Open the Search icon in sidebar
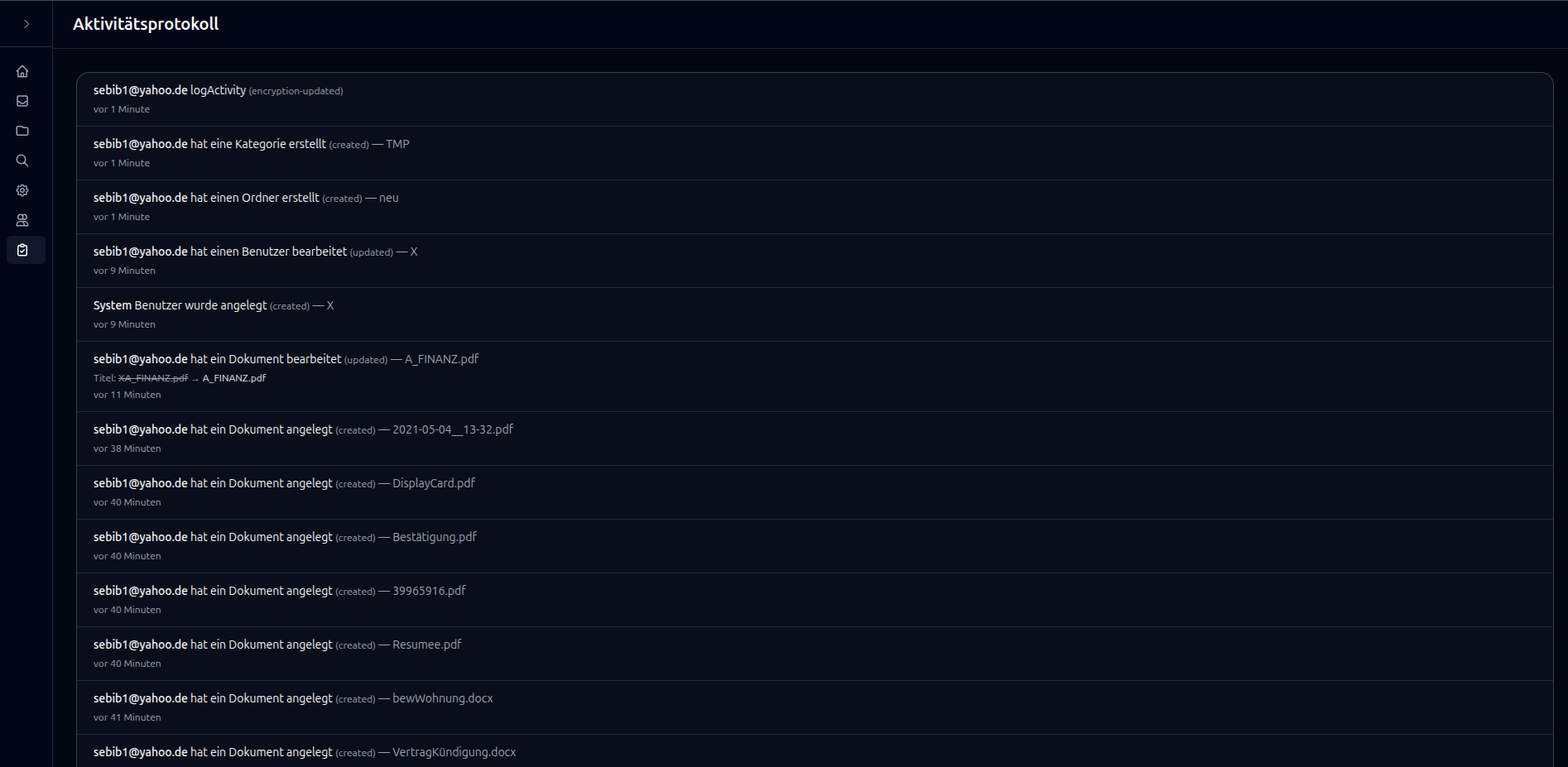The width and height of the screenshot is (1568, 767). point(22,161)
